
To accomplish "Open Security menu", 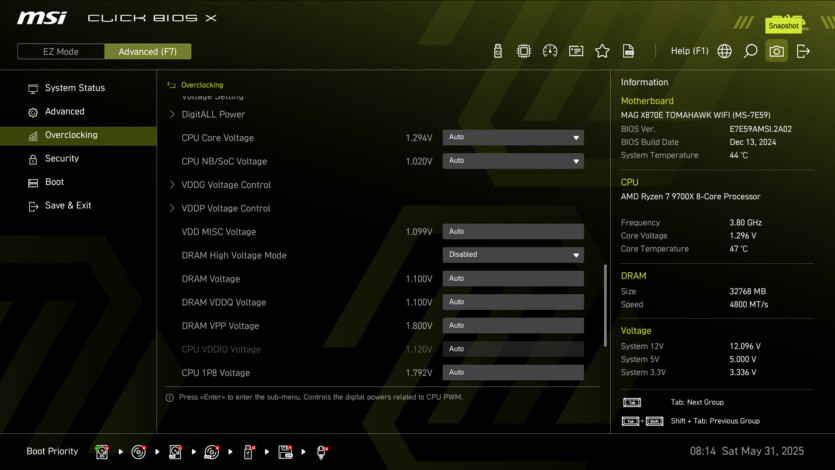I will pos(78,158).
